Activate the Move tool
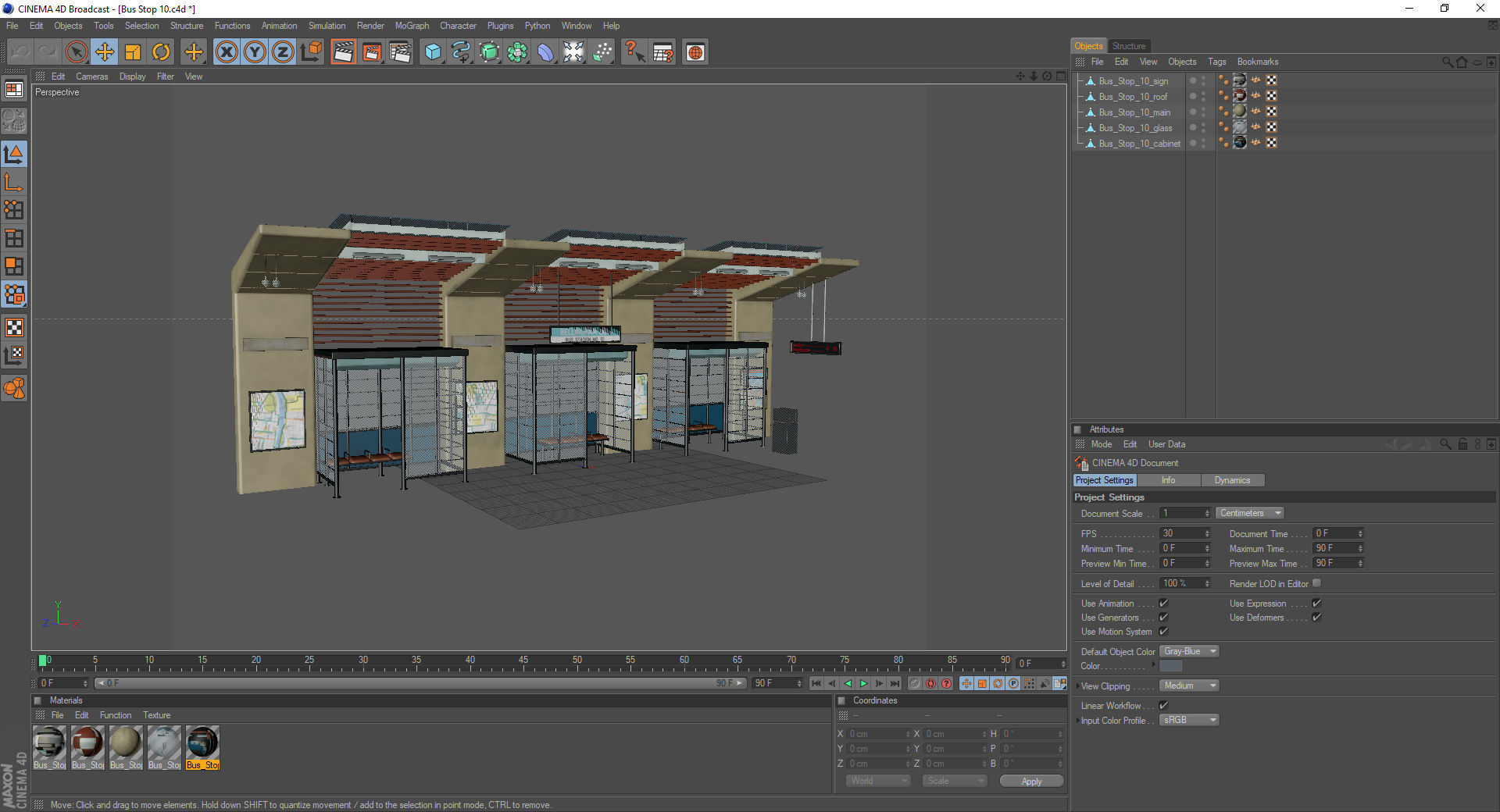 (104, 52)
